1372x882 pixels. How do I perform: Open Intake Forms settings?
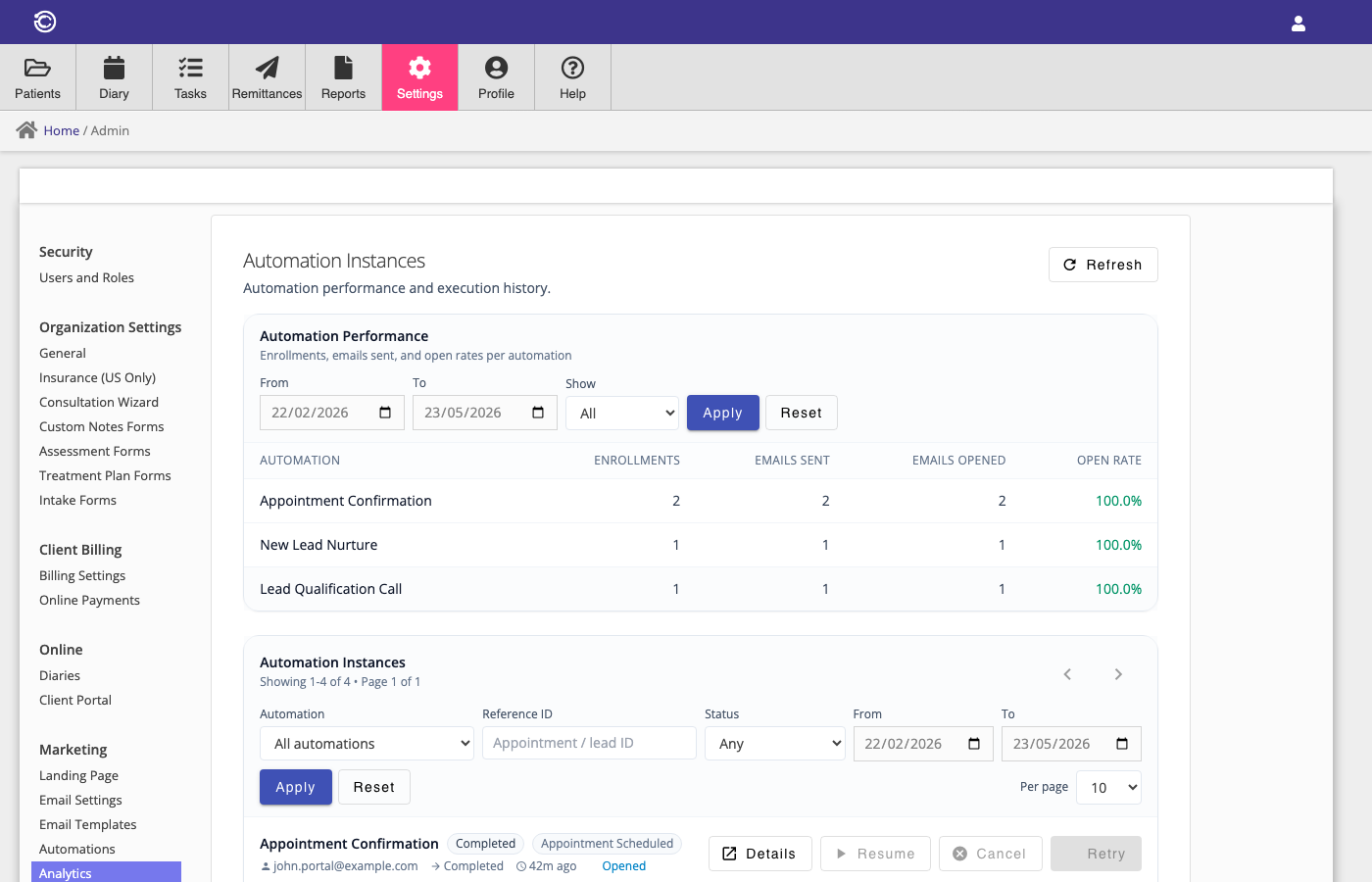pos(78,500)
